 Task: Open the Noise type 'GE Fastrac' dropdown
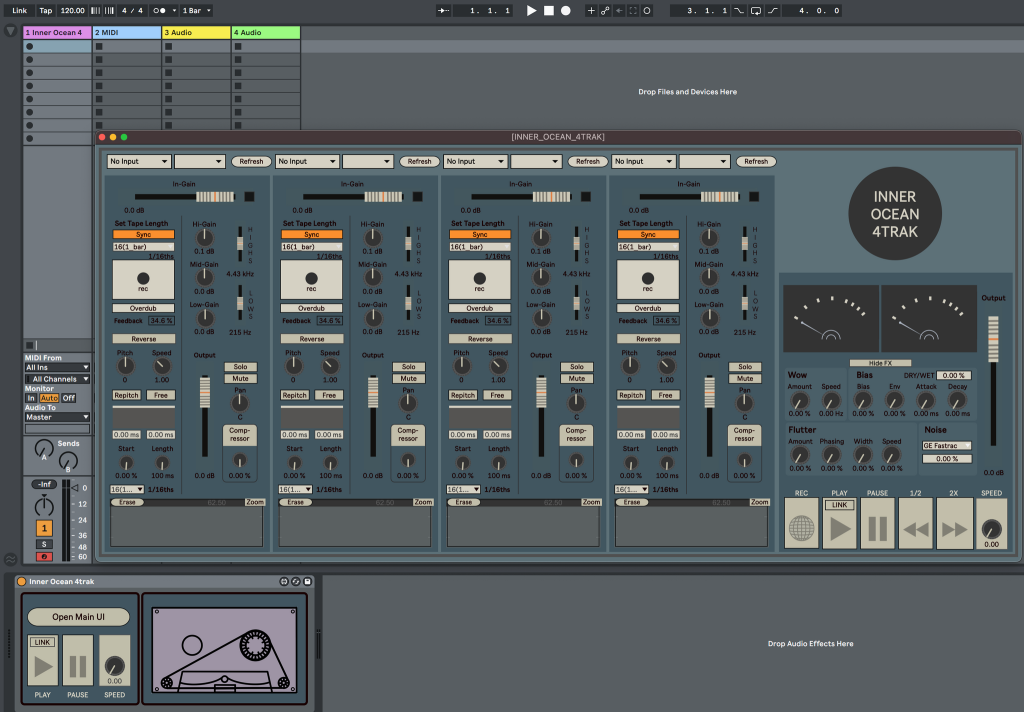pyautogui.click(x=946, y=446)
